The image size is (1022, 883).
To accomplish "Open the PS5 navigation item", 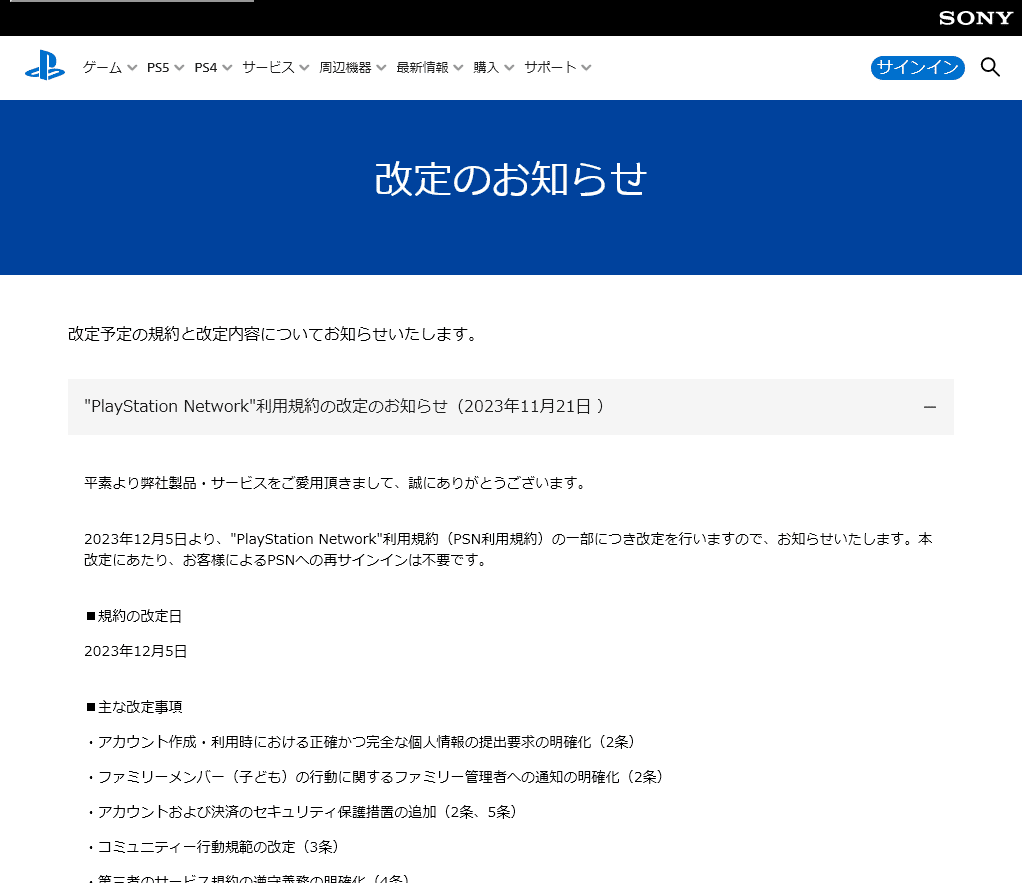I will point(158,68).
